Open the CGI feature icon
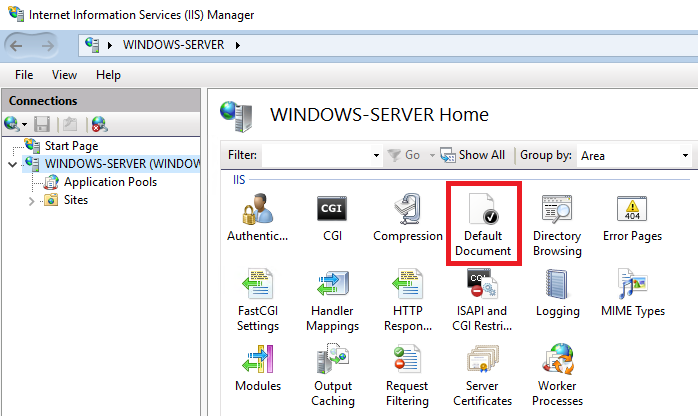 [x=332, y=218]
